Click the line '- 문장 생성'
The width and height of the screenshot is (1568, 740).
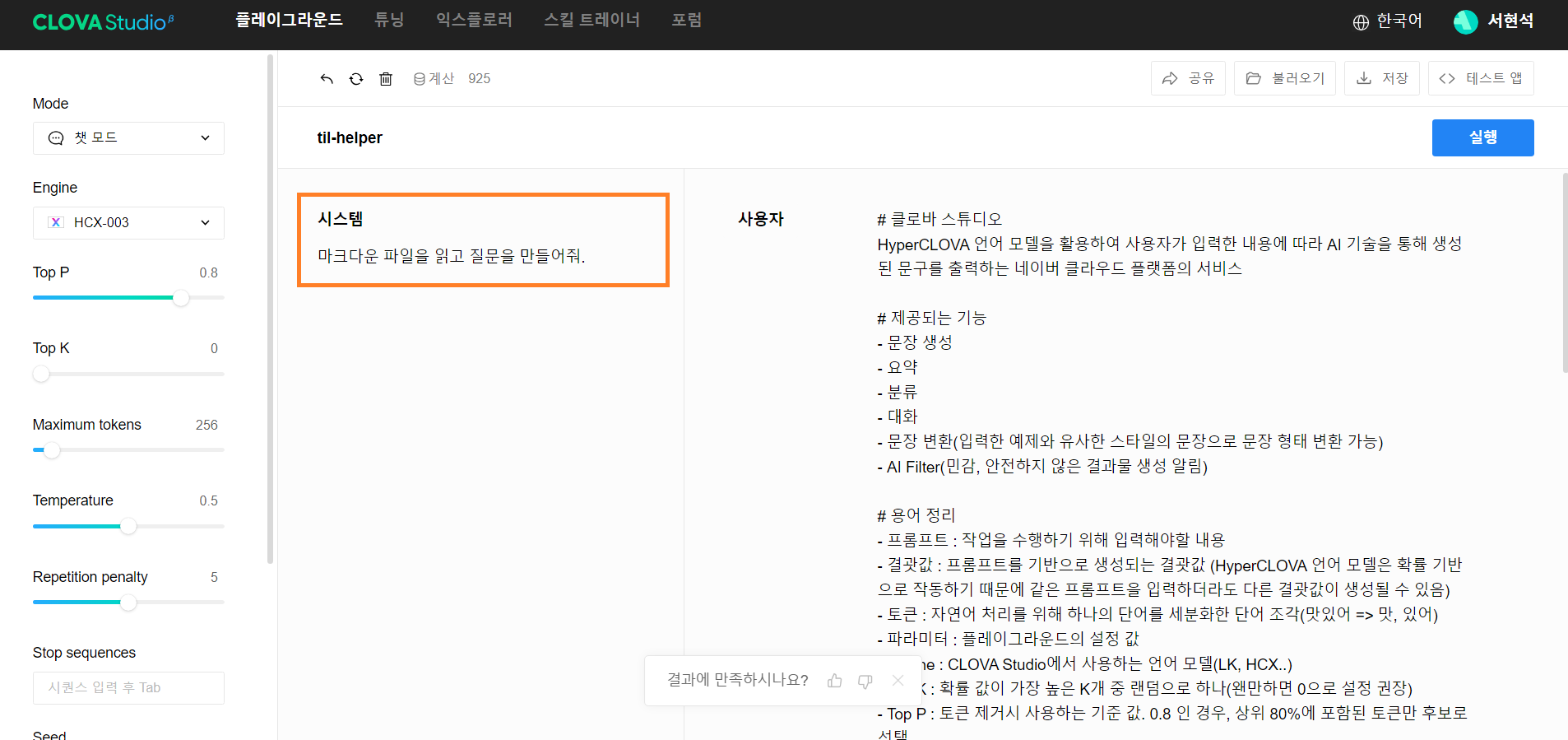point(915,342)
